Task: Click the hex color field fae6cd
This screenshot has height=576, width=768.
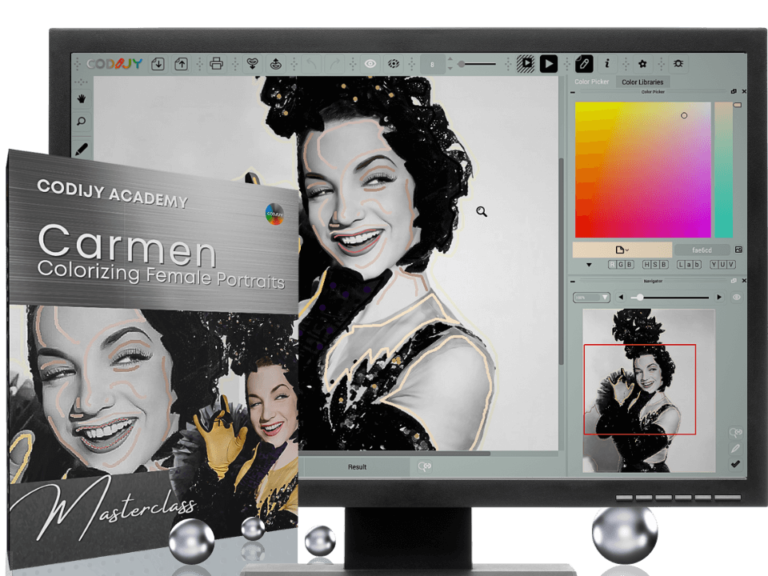Action: (x=702, y=250)
